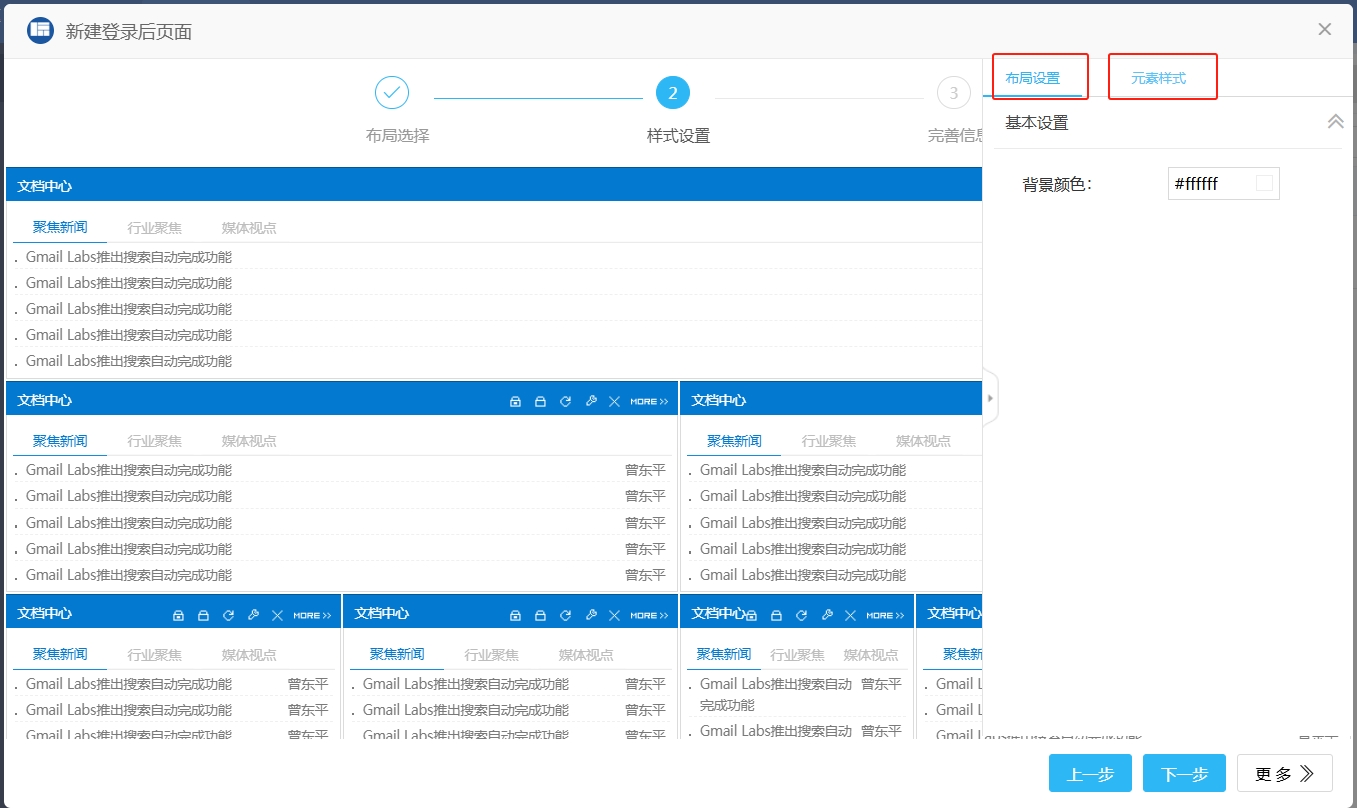Viewport: 1357px width, 808px height.
Task: Click the refresh icon in bottom-left 文档中心 panel header
Action: 228,615
